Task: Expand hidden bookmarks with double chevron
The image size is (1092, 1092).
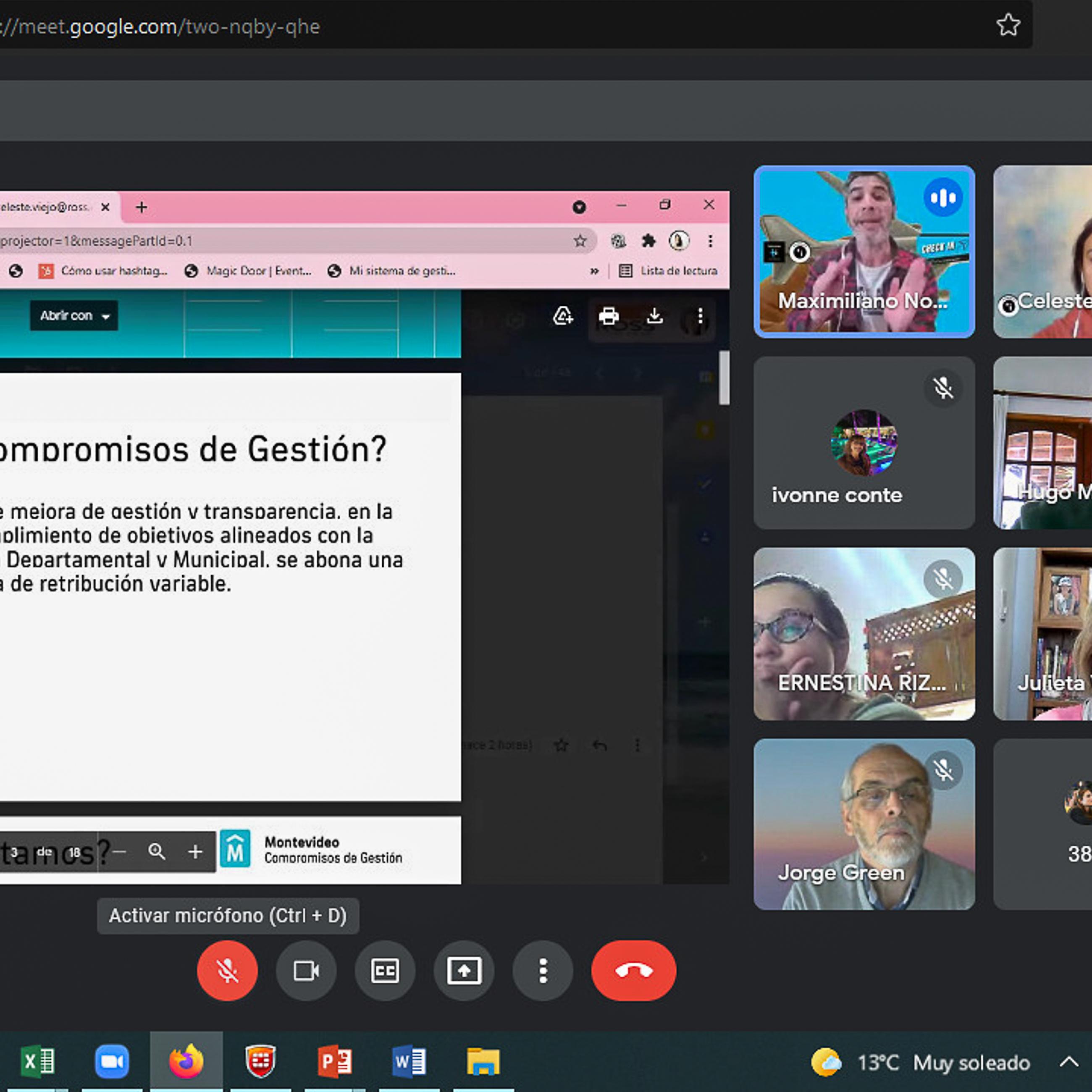Action: pos(594,271)
